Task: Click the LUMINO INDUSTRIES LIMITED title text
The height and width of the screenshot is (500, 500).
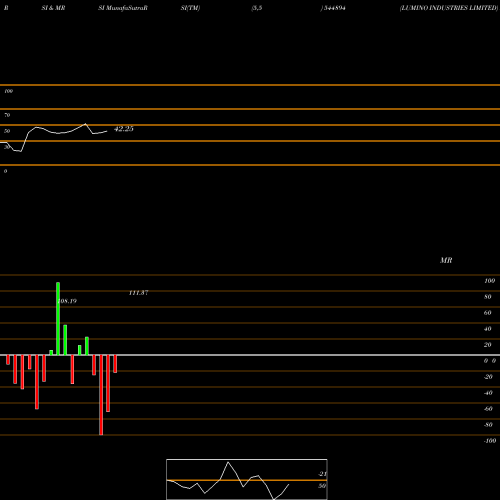Action: click(449, 8)
